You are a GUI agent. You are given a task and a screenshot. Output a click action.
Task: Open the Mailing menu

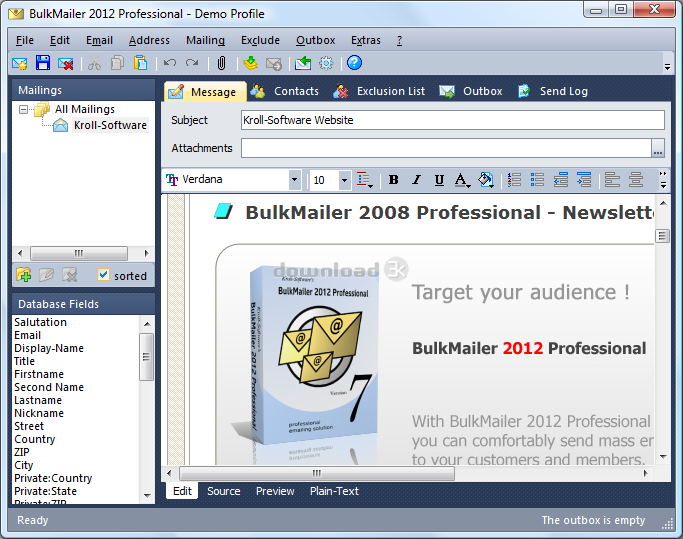(206, 40)
